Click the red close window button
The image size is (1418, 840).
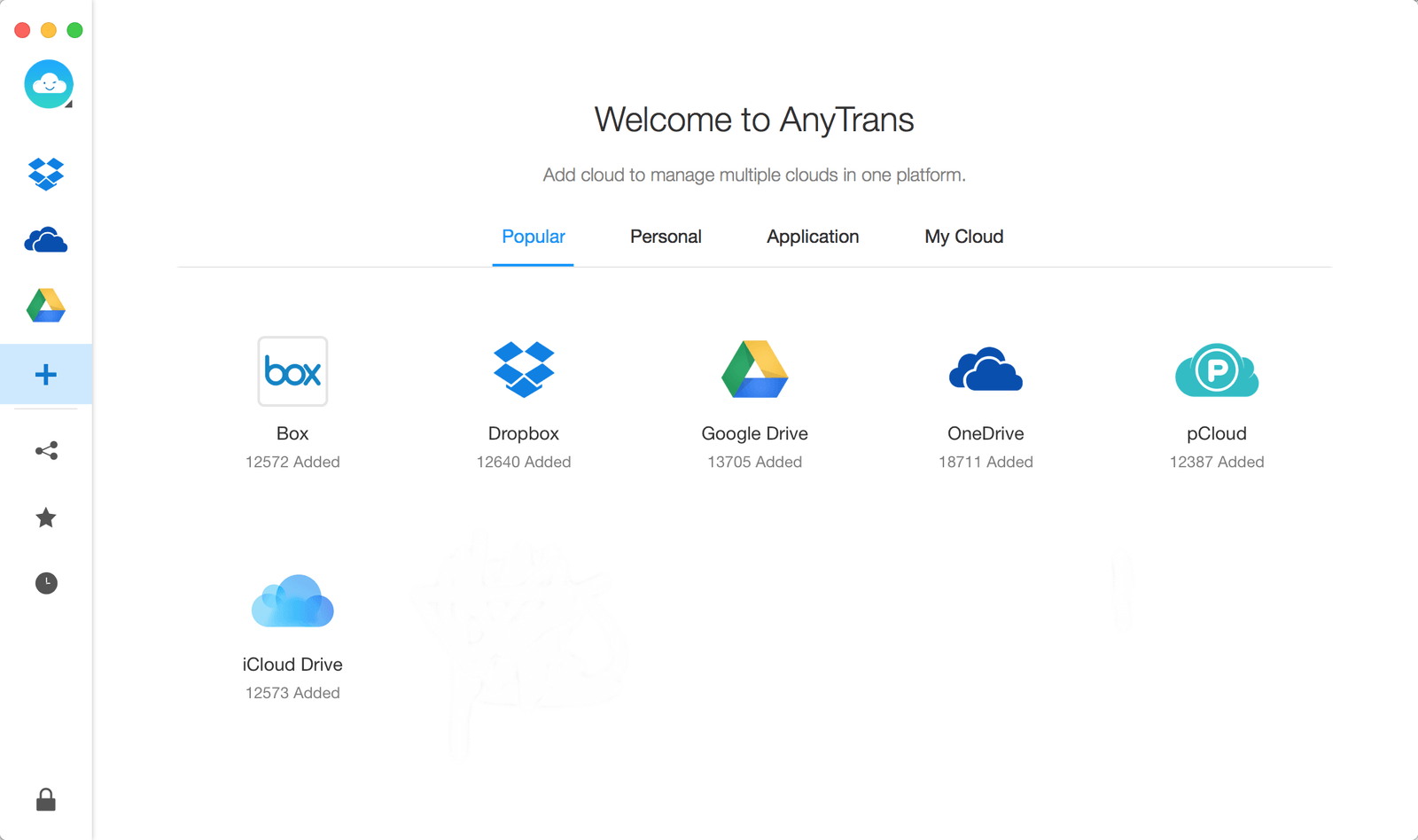tap(22, 30)
